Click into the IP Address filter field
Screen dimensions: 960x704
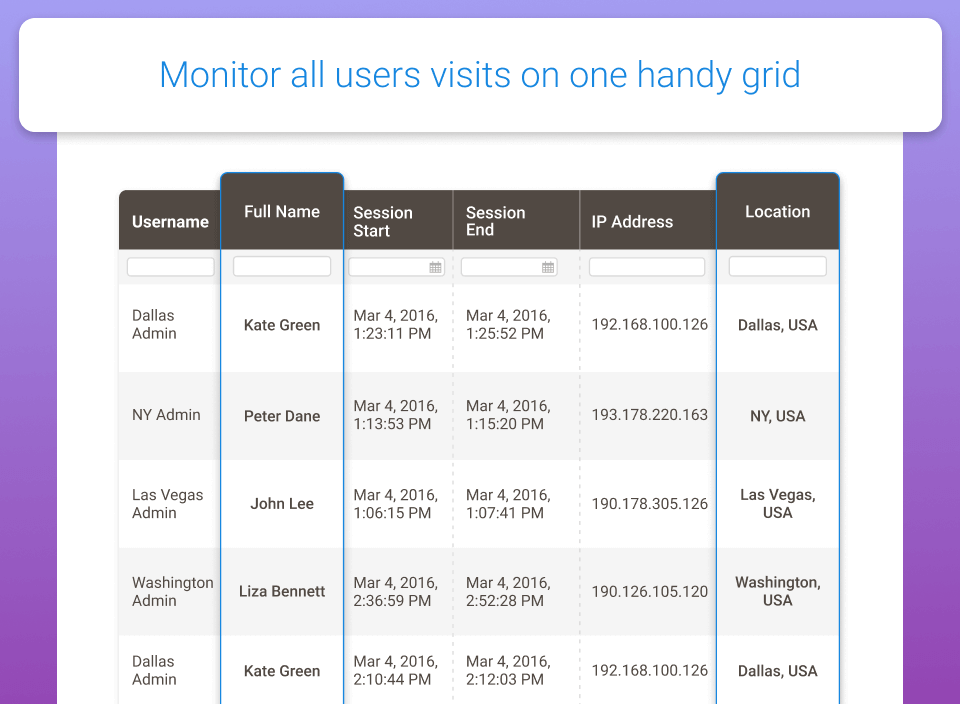[646, 267]
